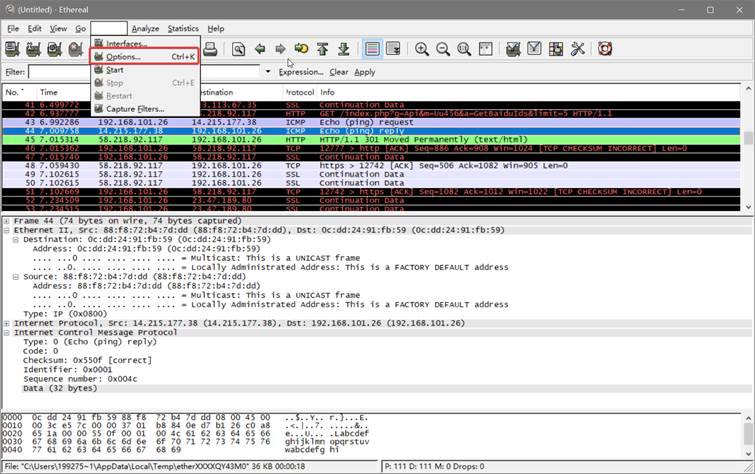Click the hex pane vertical scrollbar thumb
Image resolution: width=755 pixels, height=474 pixels.
click(x=748, y=435)
